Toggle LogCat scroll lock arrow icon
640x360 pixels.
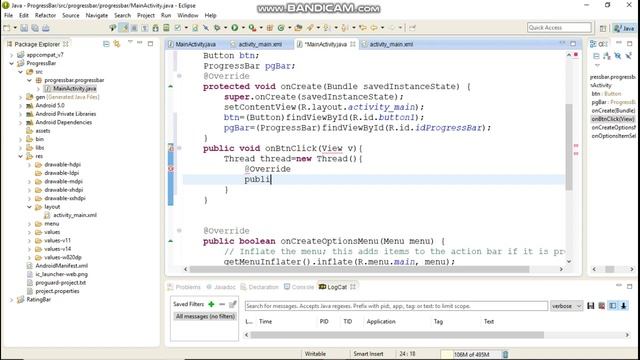(624, 306)
